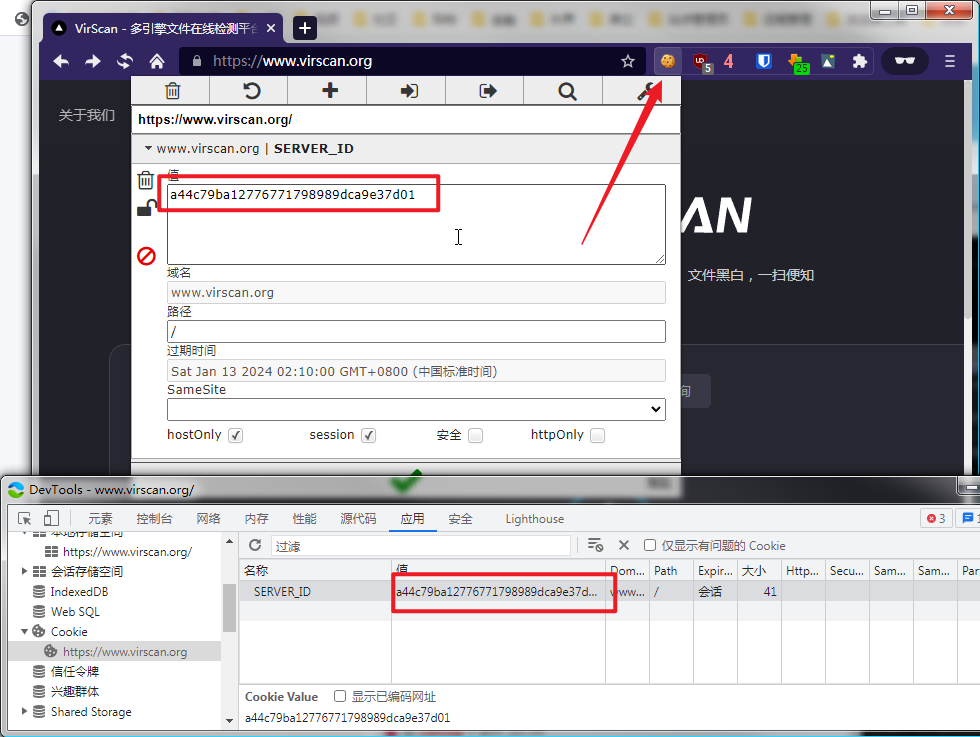This screenshot has width=980, height=737.
Task: Enable the 安全 secure checkbox
Action: coord(476,435)
